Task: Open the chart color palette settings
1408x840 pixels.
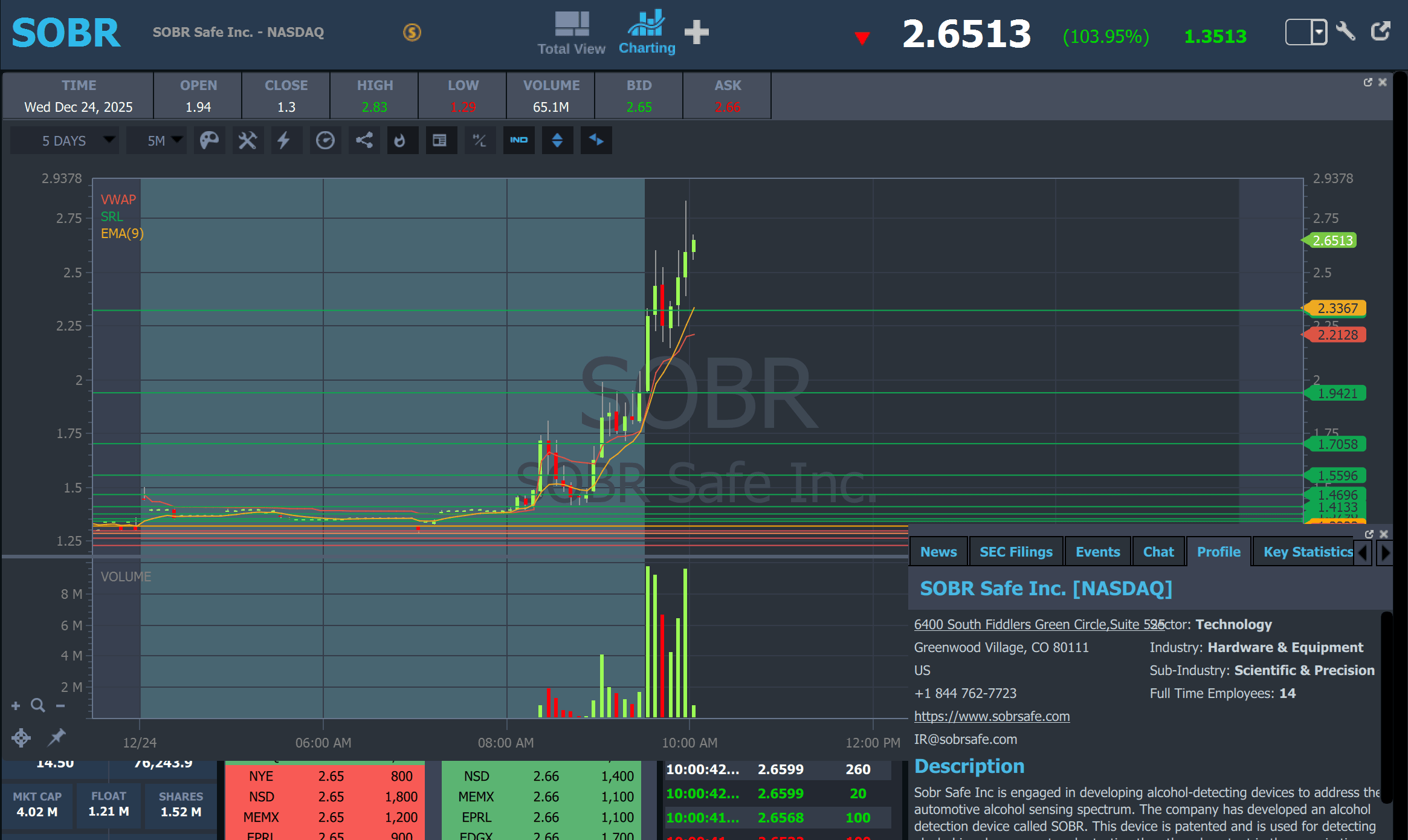Action: point(209,141)
